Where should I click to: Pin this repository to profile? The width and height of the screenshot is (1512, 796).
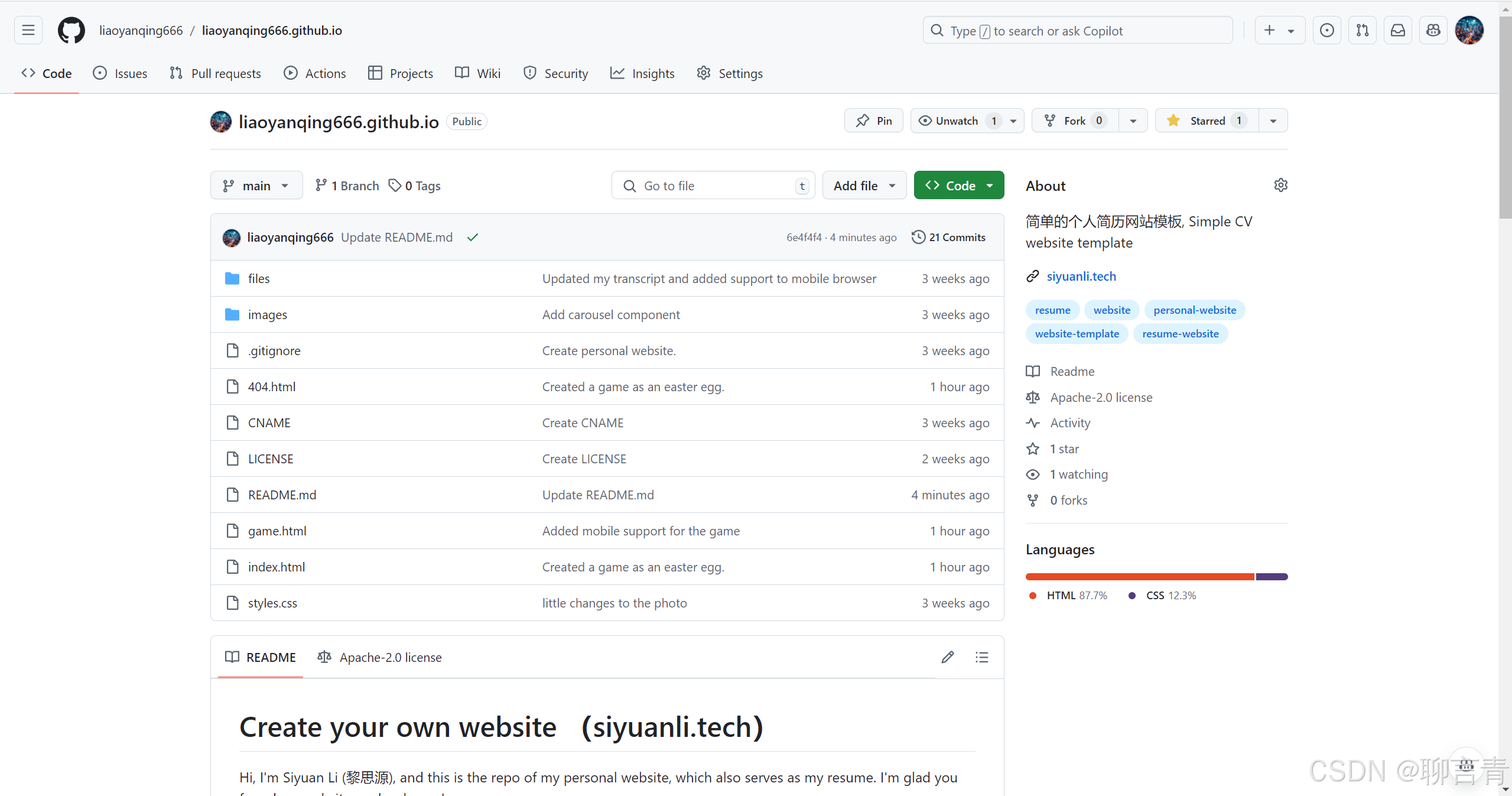point(874,121)
